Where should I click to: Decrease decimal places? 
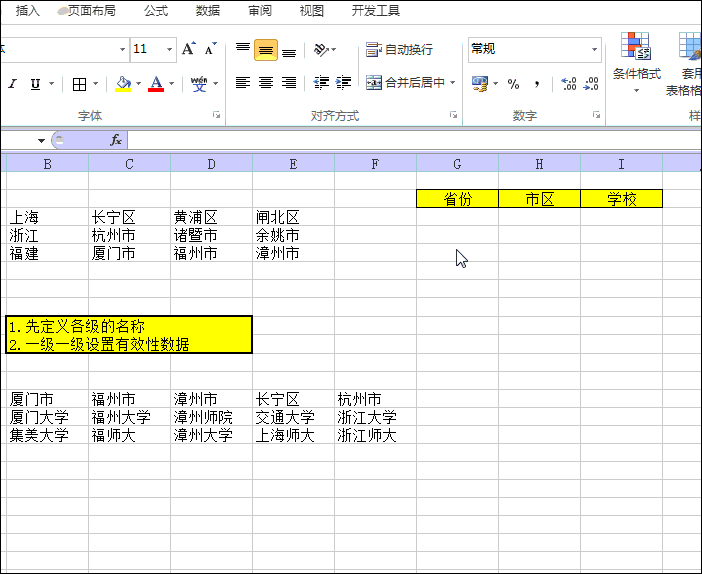pos(591,84)
